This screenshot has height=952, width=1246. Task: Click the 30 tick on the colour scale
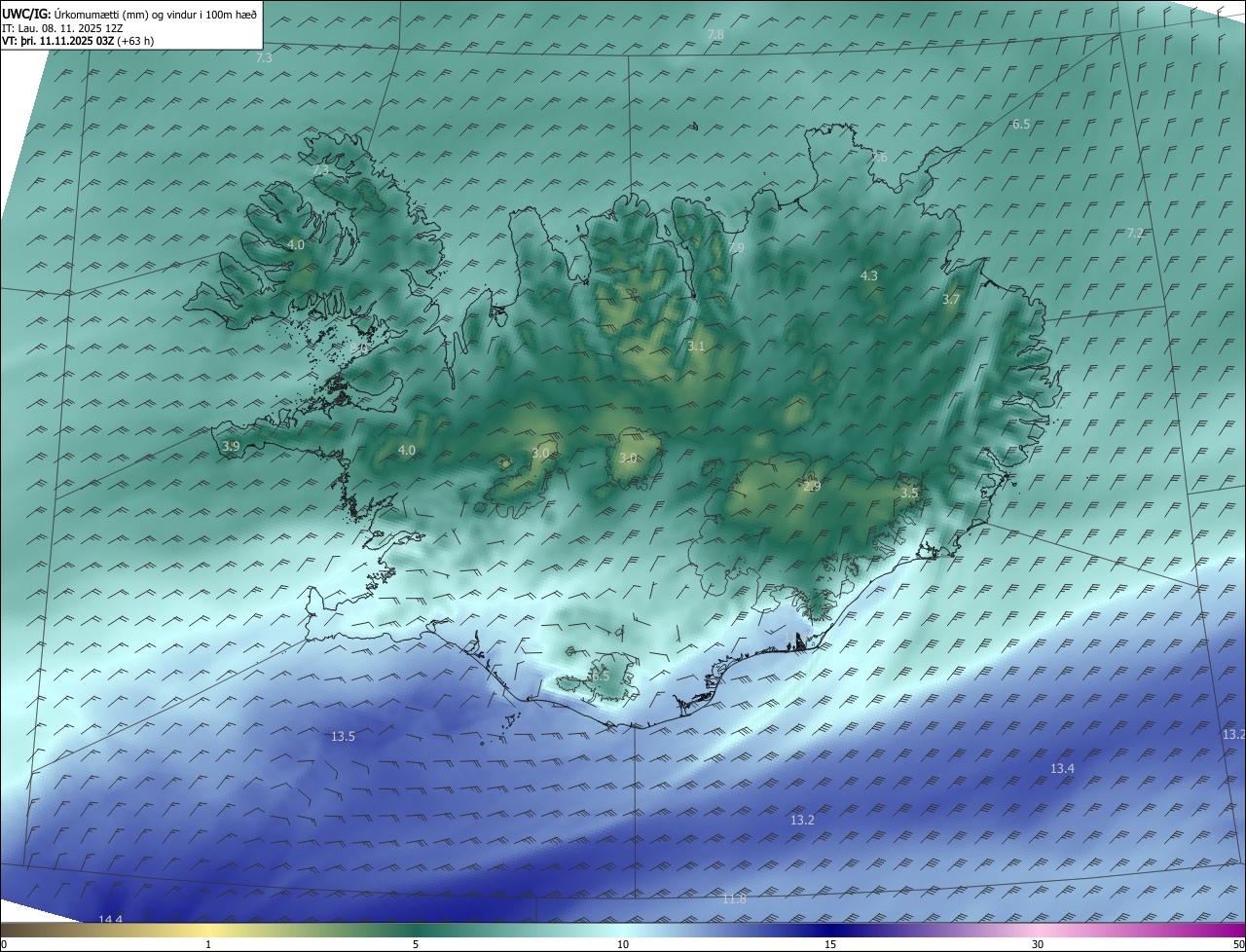pos(1038,944)
